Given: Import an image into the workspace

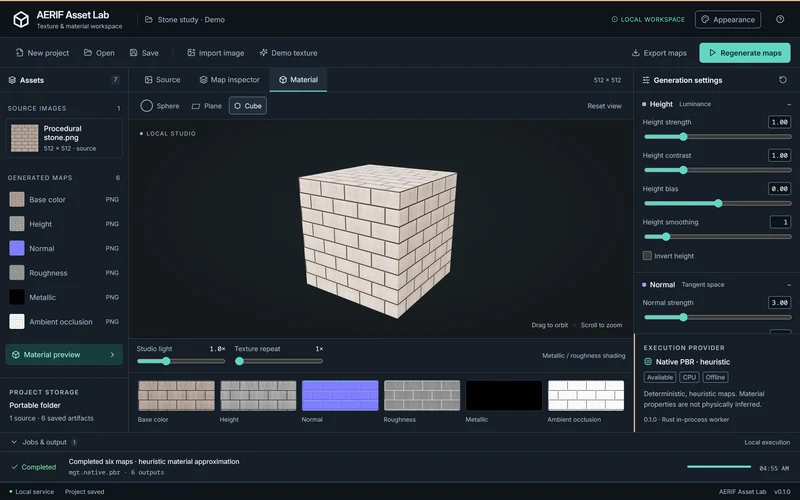Looking at the screenshot, I should pyautogui.click(x=215, y=53).
